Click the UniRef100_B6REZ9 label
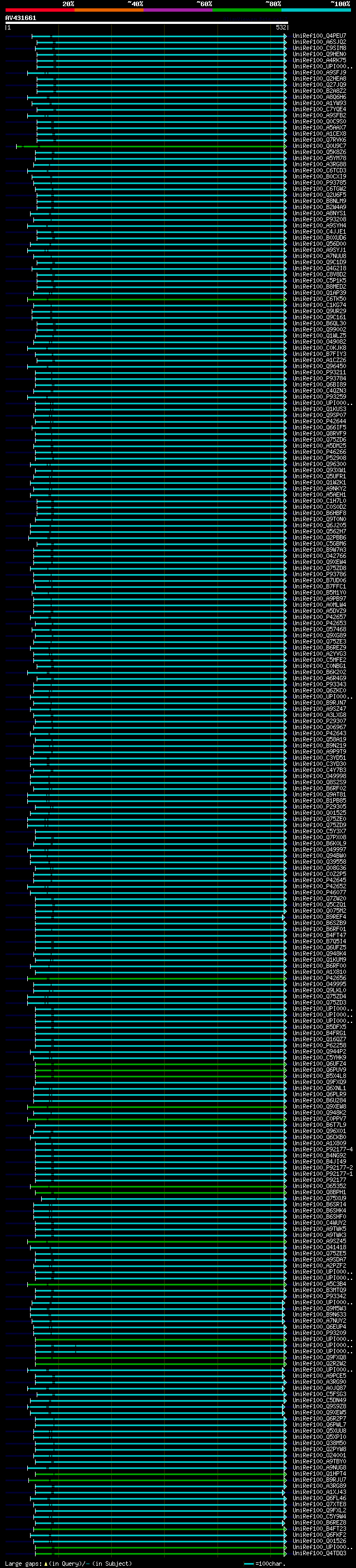This screenshot has width=356, height=1568. tap(319, 647)
